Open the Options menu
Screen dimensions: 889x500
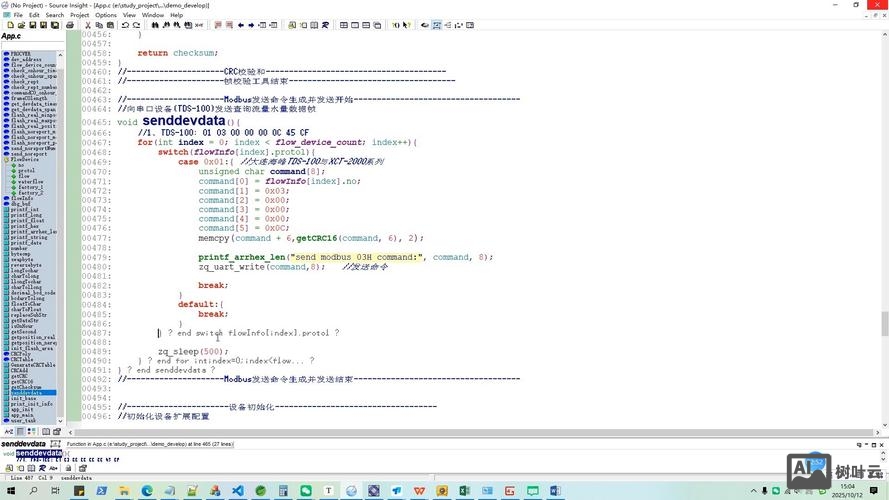click(x=106, y=15)
